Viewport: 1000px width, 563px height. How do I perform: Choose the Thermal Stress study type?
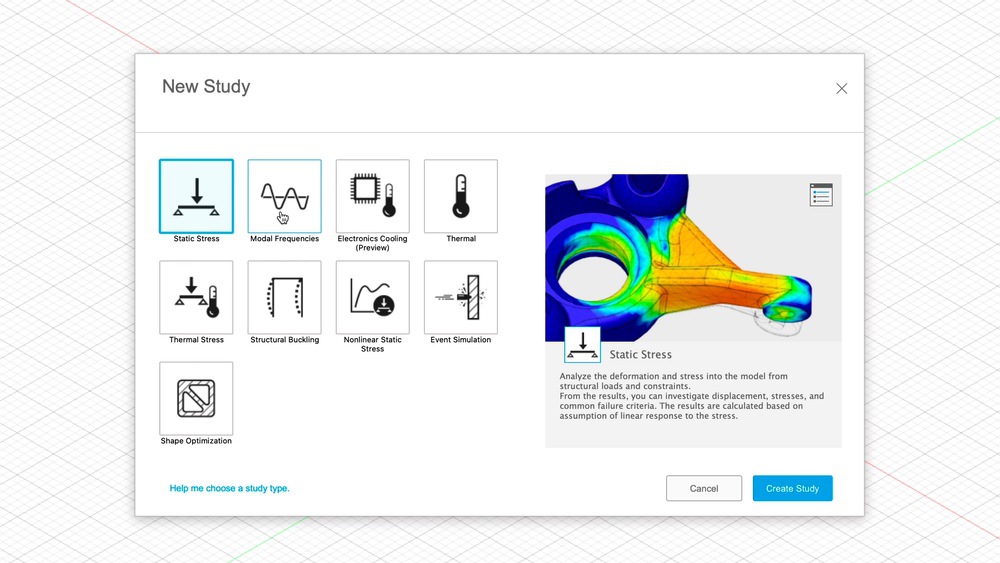[196, 297]
